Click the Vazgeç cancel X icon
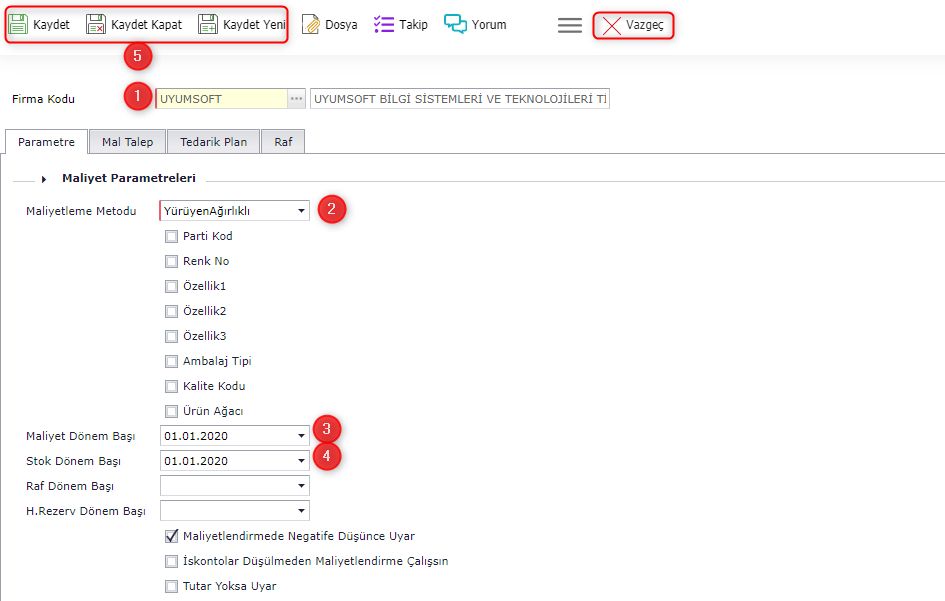Screen dimensions: 945x601 [611, 26]
